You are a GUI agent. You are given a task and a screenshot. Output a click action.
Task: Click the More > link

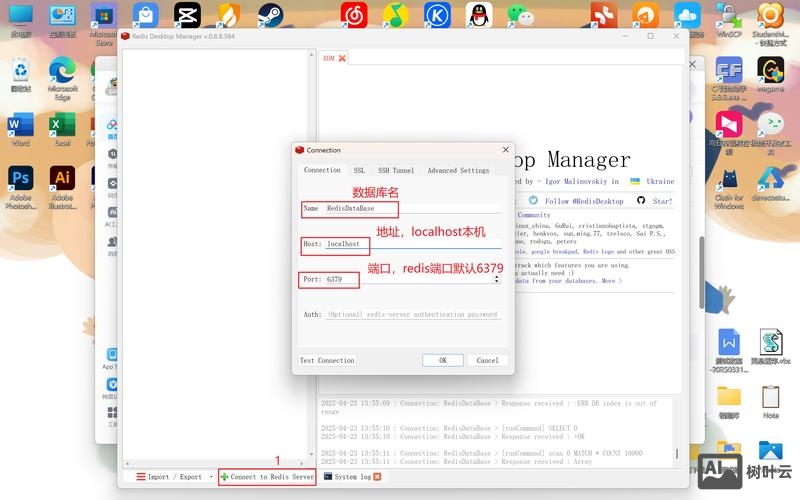(611, 281)
